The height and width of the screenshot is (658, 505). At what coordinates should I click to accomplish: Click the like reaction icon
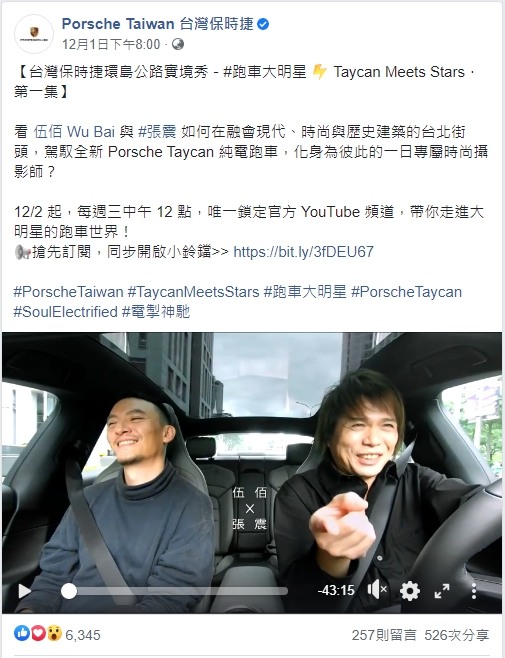[22, 633]
